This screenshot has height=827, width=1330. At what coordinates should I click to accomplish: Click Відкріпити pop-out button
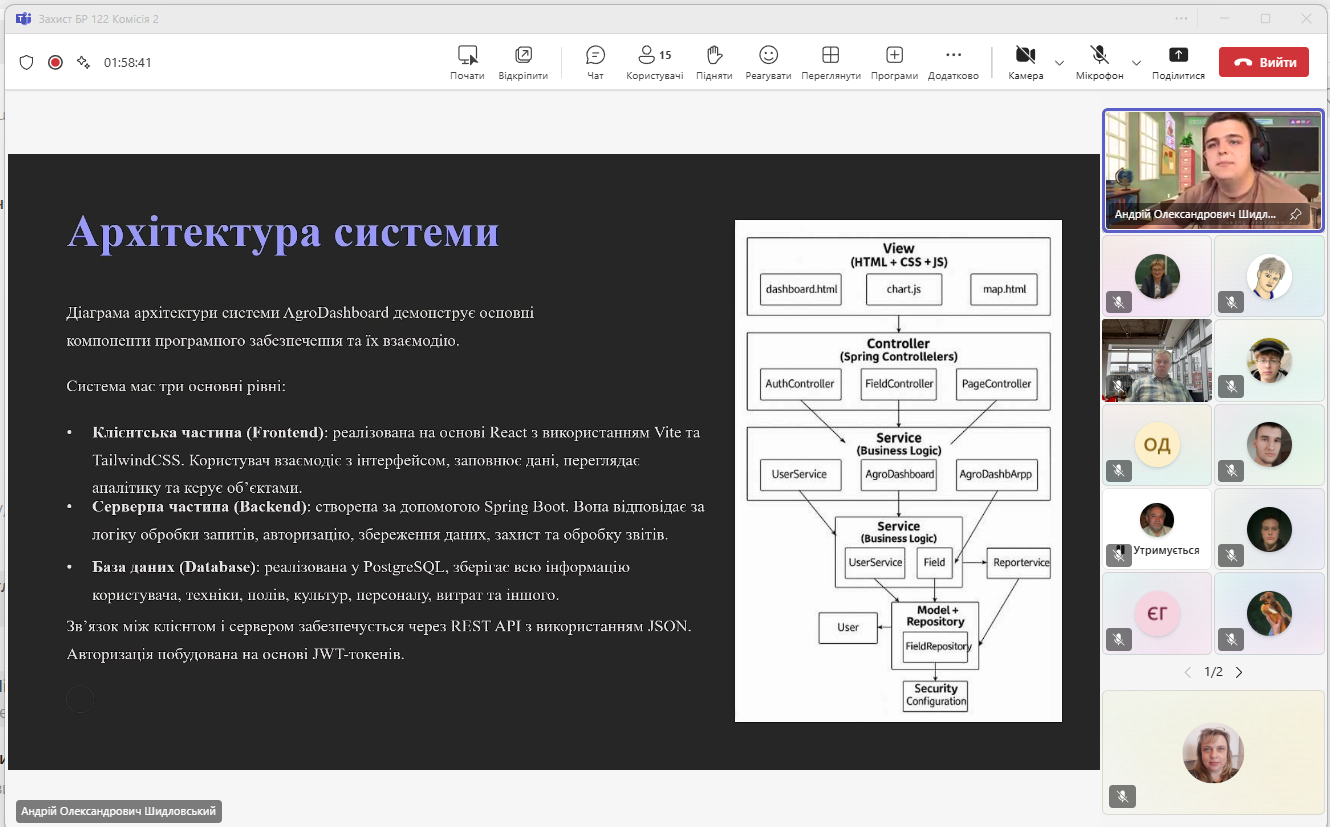pyautogui.click(x=523, y=62)
